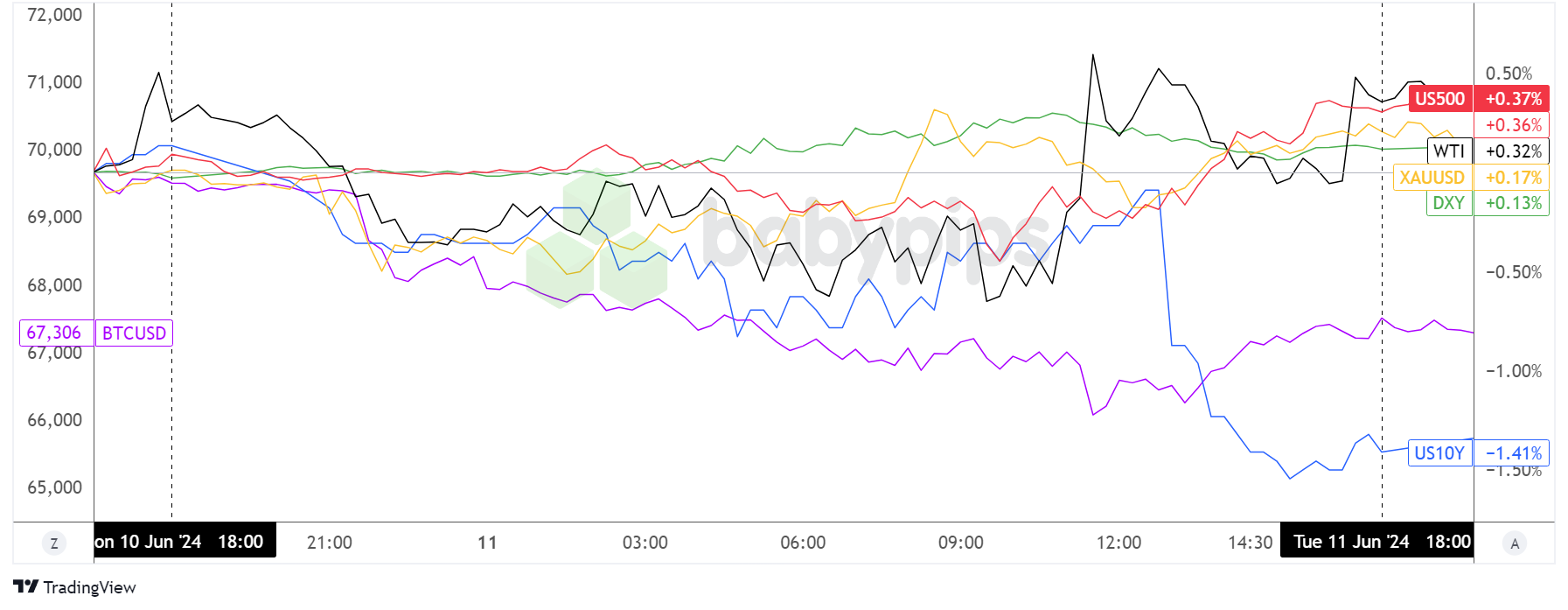Click the Mon 10 Jun '24 18:00 date marker
The width and height of the screenshot is (1568, 610).
[184, 542]
